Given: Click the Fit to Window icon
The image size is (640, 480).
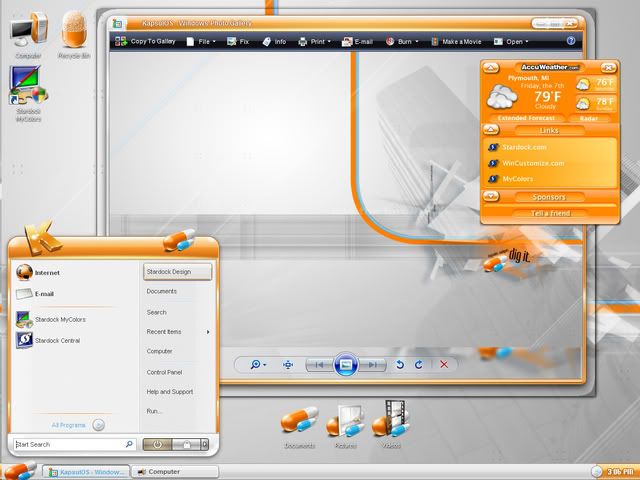Looking at the screenshot, I should coord(288,365).
